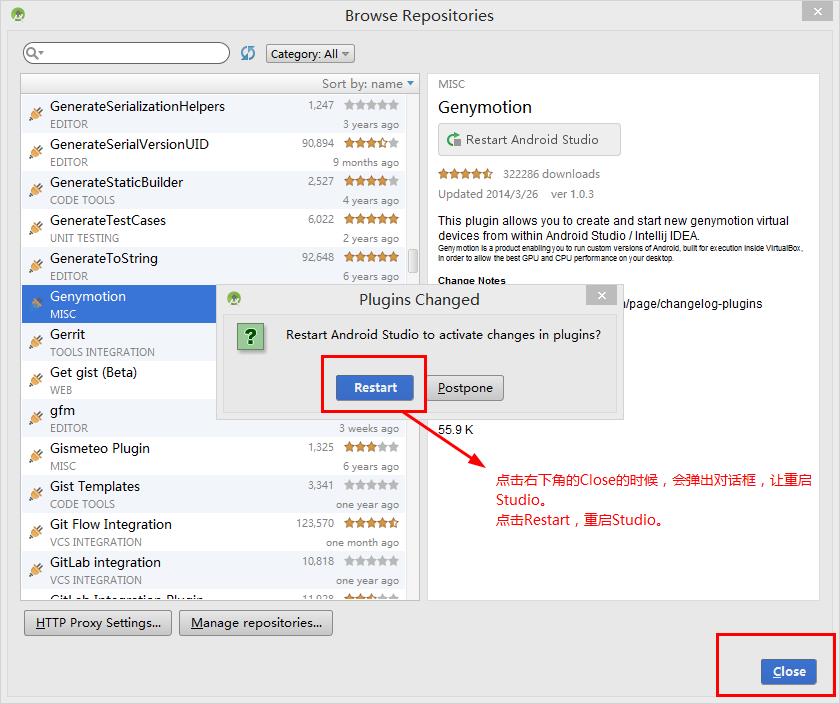
Task: Click the Gist Templates plugin icon
Action: (x=36, y=494)
